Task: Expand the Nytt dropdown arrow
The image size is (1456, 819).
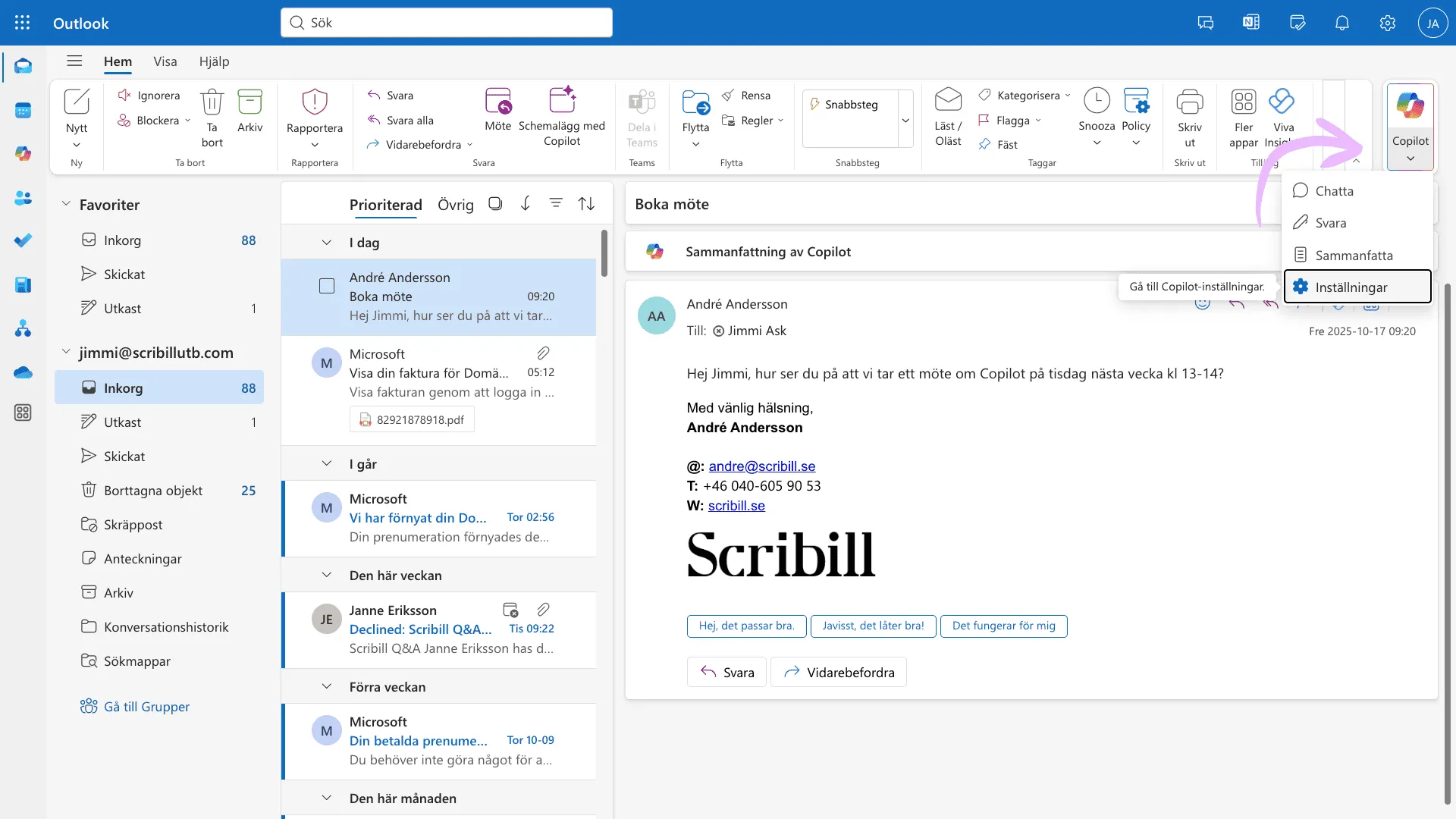Action: pyautogui.click(x=77, y=145)
